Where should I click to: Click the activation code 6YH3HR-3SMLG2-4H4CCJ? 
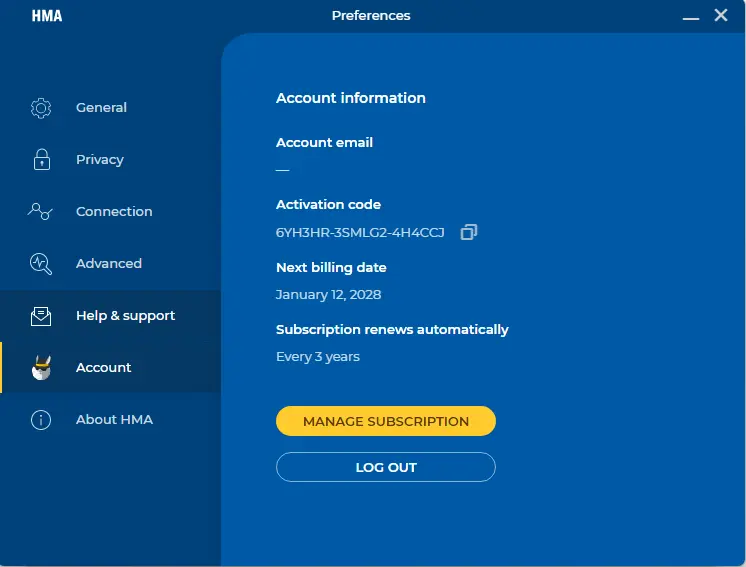coord(360,233)
